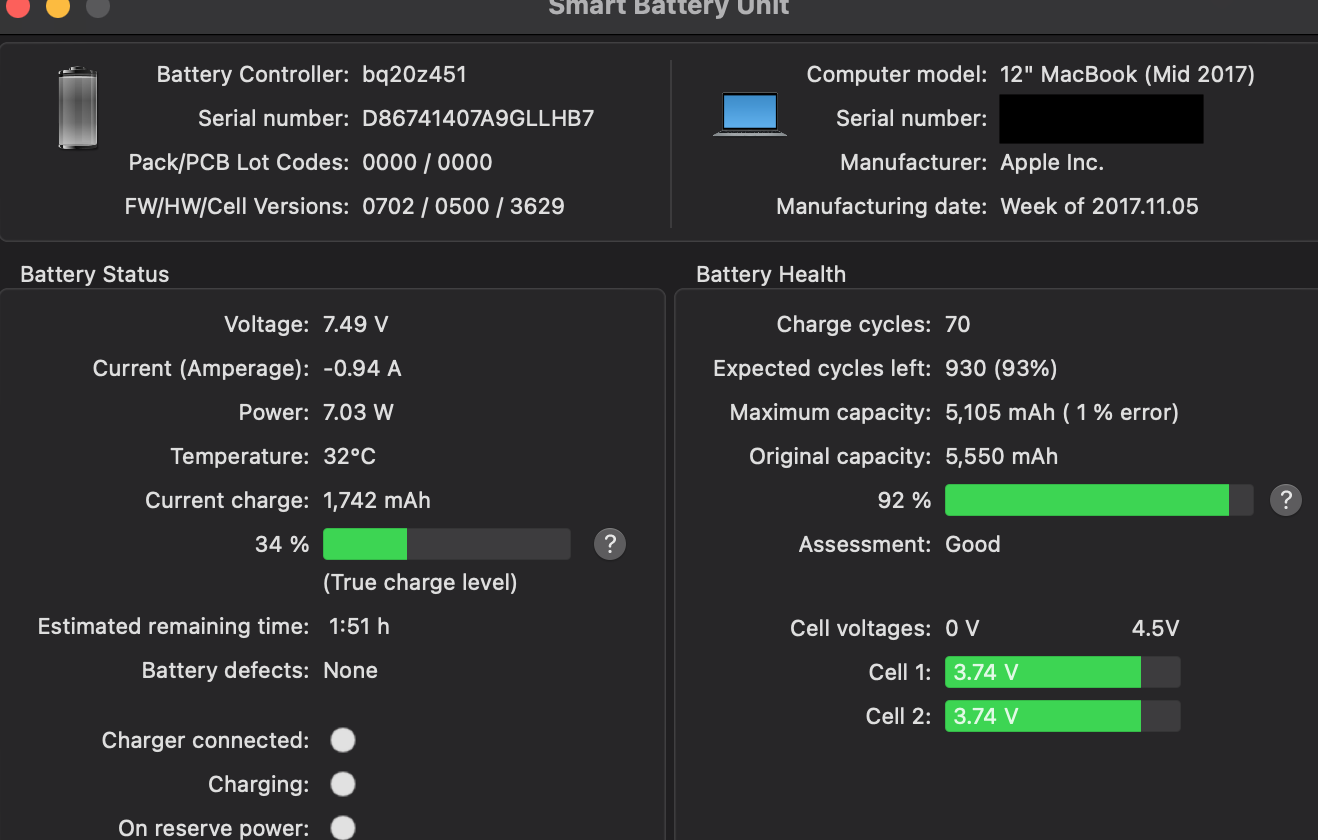This screenshot has height=840, width=1318.
Task: Click Maximum capacity value 5,105 mAh
Action: (1000, 412)
